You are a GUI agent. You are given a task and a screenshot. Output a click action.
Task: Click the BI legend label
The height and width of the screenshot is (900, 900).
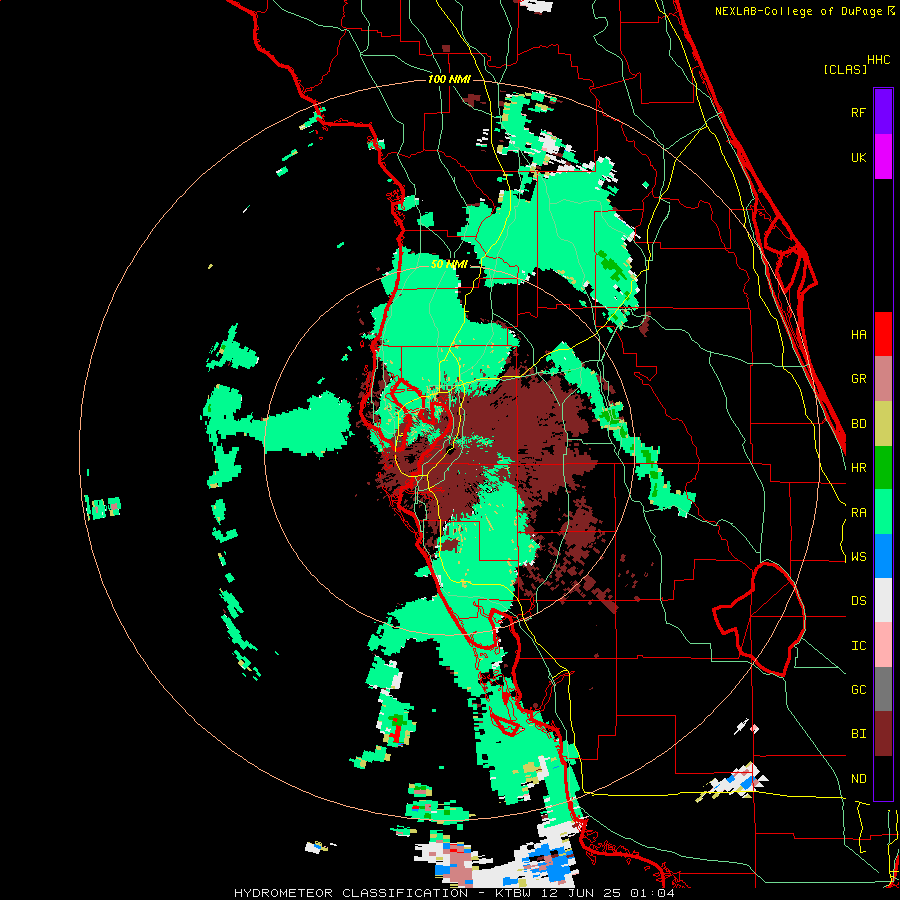click(858, 734)
